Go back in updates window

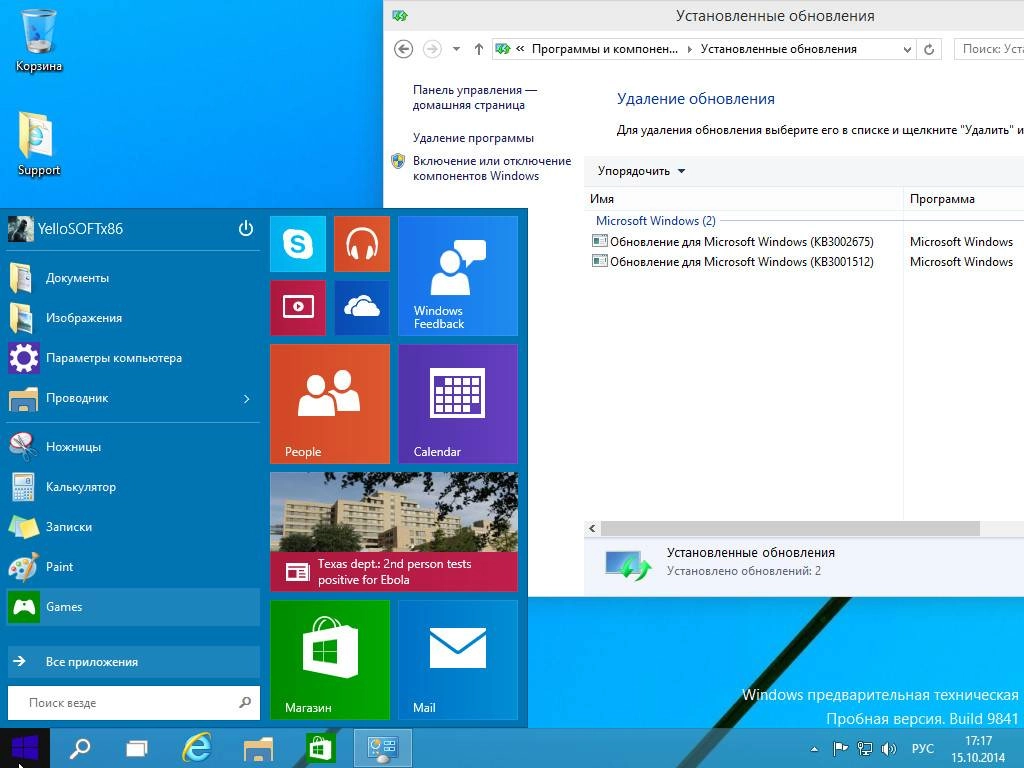pyautogui.click(x=404, y=49)
